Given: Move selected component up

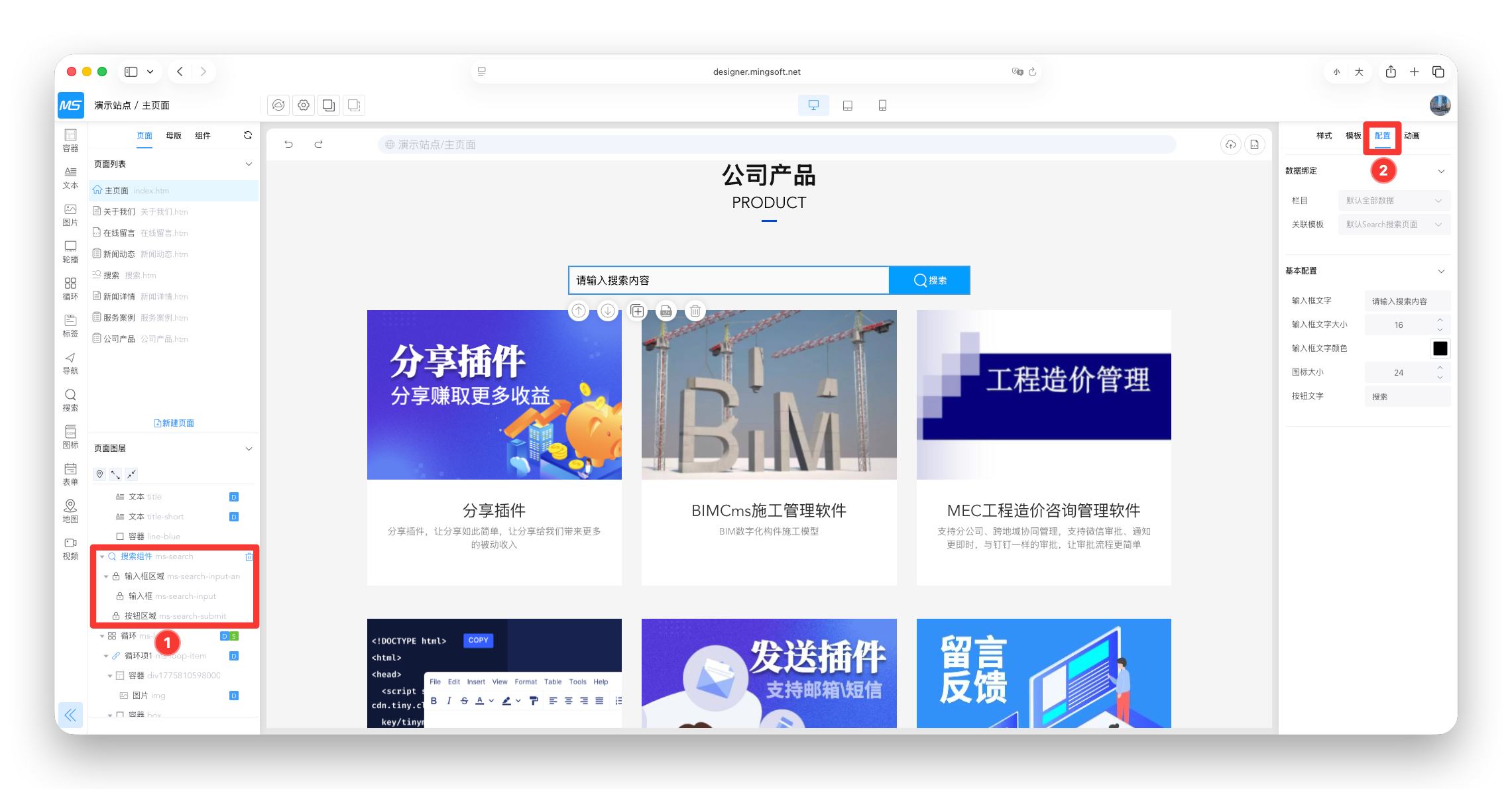Looking at the screenshot, I should click(x=579, y=311).
